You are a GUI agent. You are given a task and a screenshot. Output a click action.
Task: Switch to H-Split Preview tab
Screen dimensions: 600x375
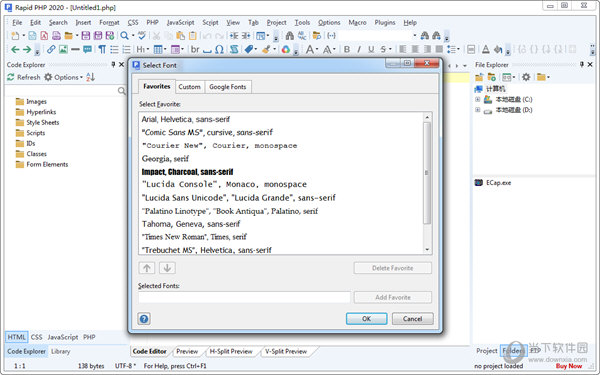tap(231, 351)
